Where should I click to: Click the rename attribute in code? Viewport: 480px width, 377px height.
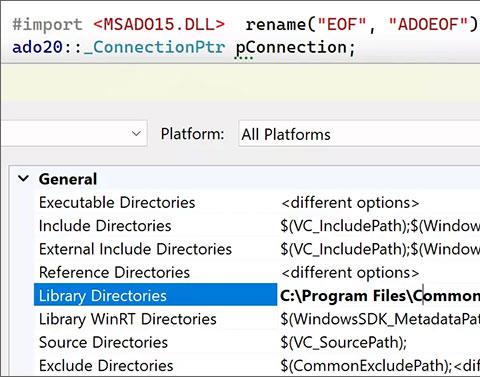[x=276, y=24]
